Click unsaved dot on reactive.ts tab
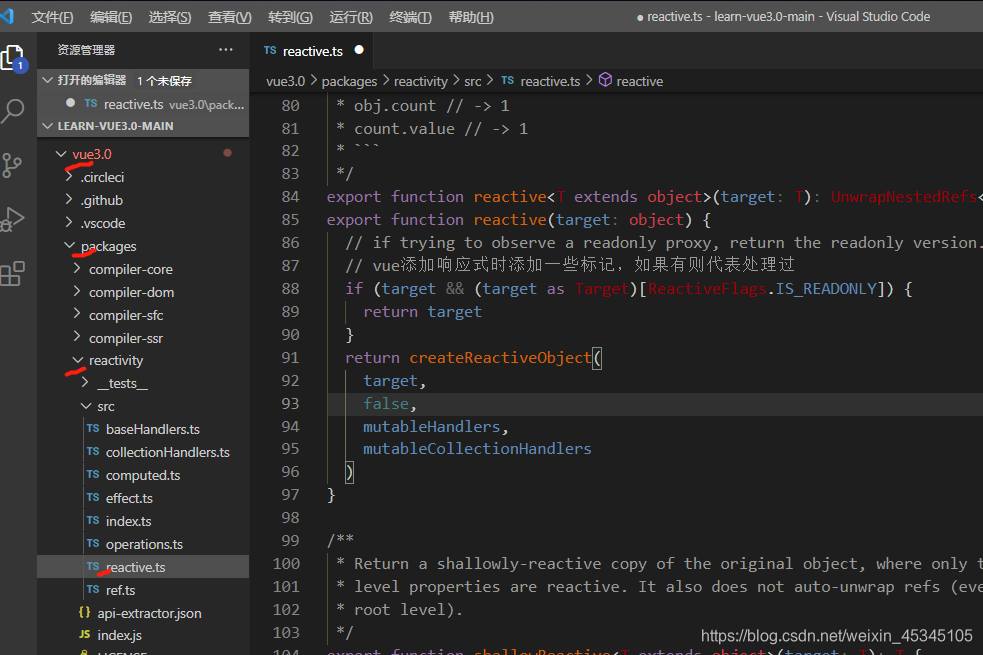 [359, 50]
